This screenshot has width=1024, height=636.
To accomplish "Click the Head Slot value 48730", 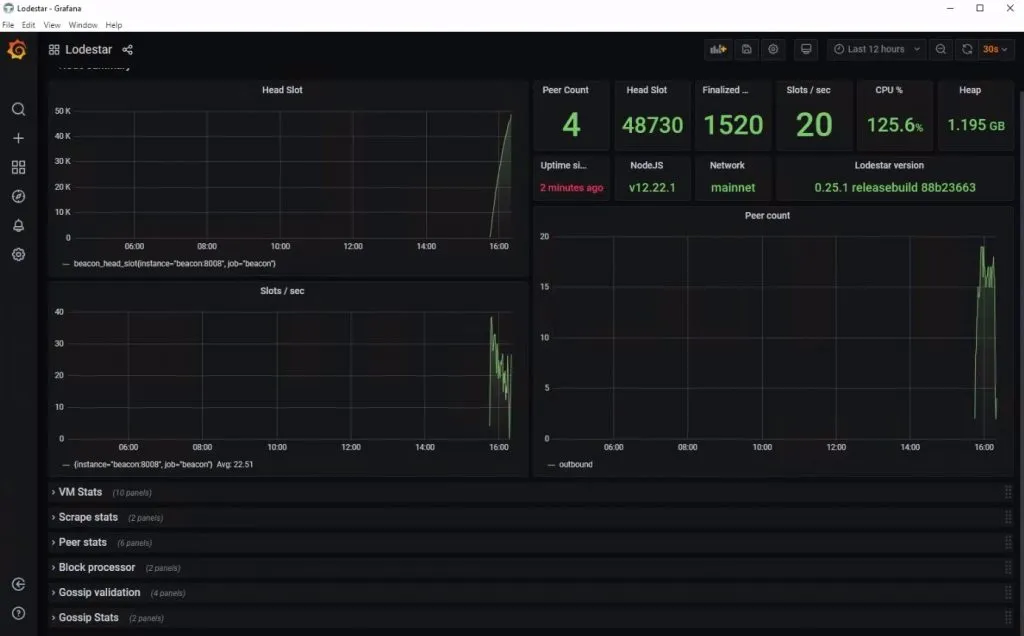I will coord(652,125).
